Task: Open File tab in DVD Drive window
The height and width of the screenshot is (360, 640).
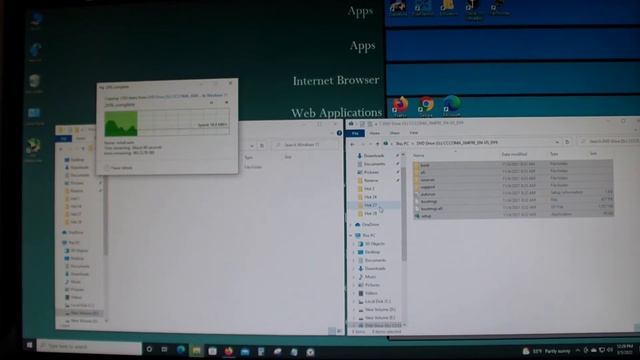Action: [x=355, y=133]
